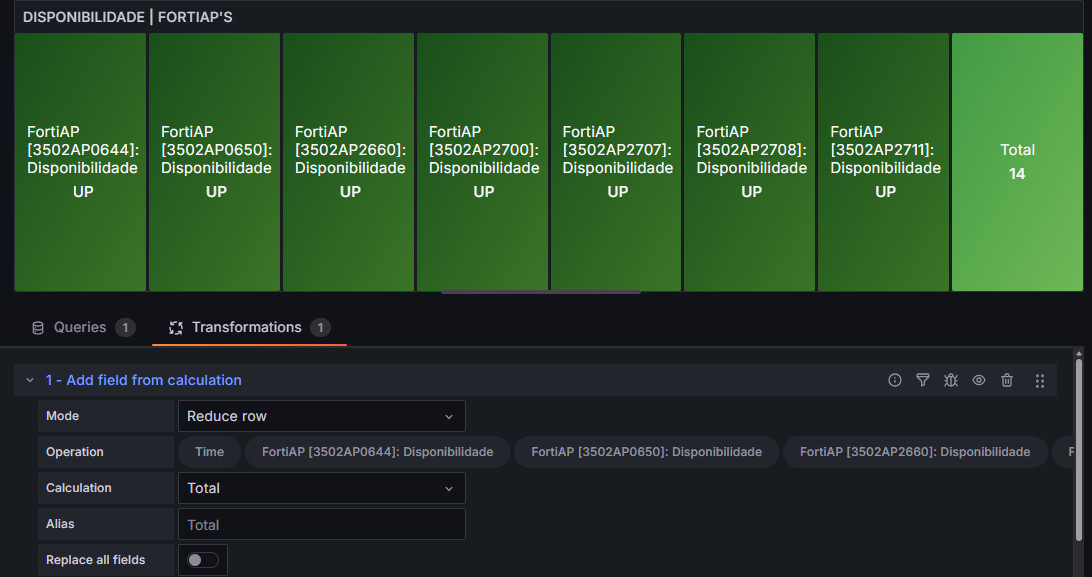
Task: Click '1 - Add field from calculation' title
Action: 143,380
